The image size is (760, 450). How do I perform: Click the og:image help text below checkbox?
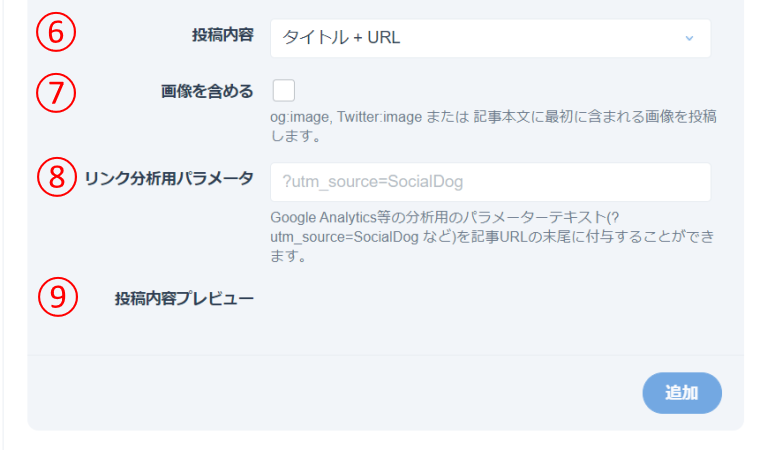tap(492, 126)
